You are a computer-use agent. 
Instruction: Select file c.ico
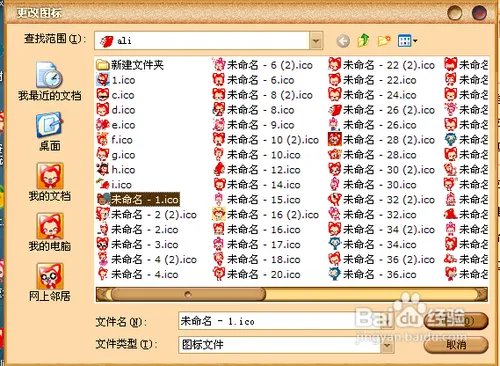coord(115,95)
